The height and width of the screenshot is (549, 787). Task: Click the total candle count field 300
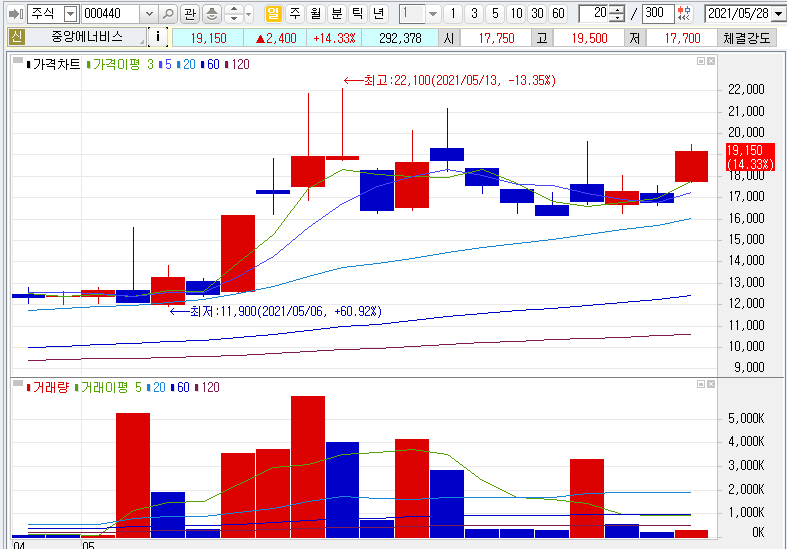pos(658,14)
